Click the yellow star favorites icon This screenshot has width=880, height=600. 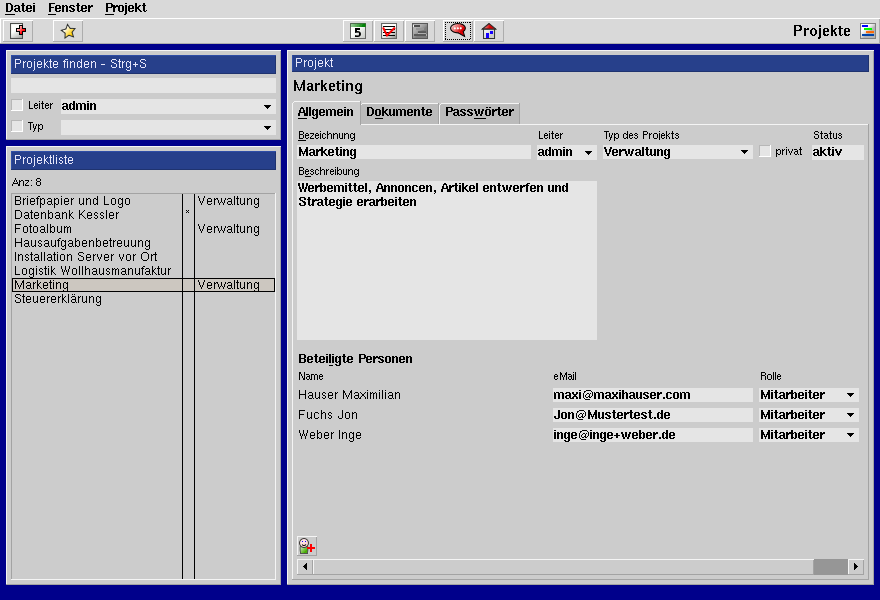[x=68, y=31]
